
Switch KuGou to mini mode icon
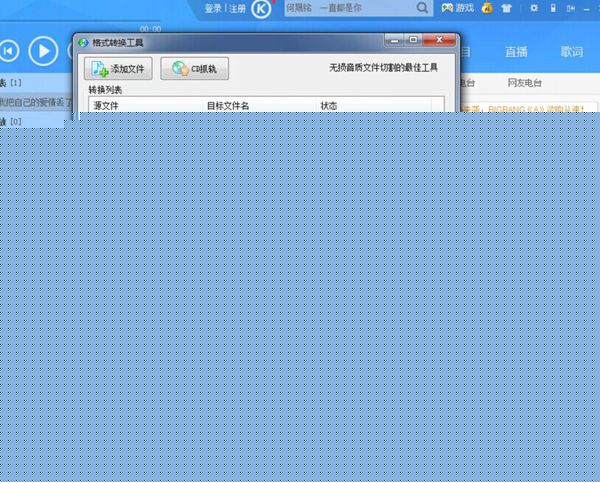coord(571,8)
